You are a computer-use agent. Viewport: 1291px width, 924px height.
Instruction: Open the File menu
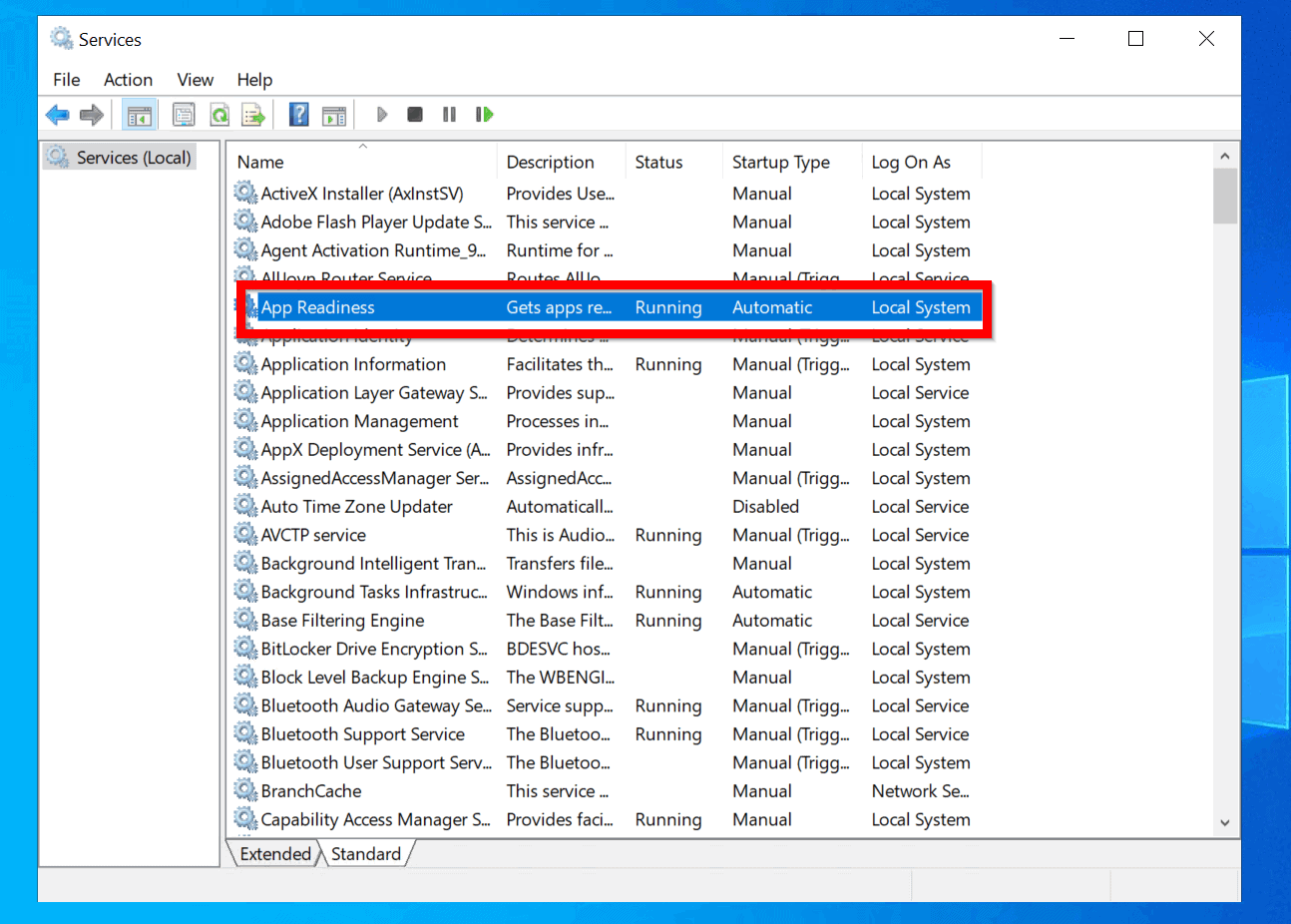pyautogui.click(x=66, y=80)
